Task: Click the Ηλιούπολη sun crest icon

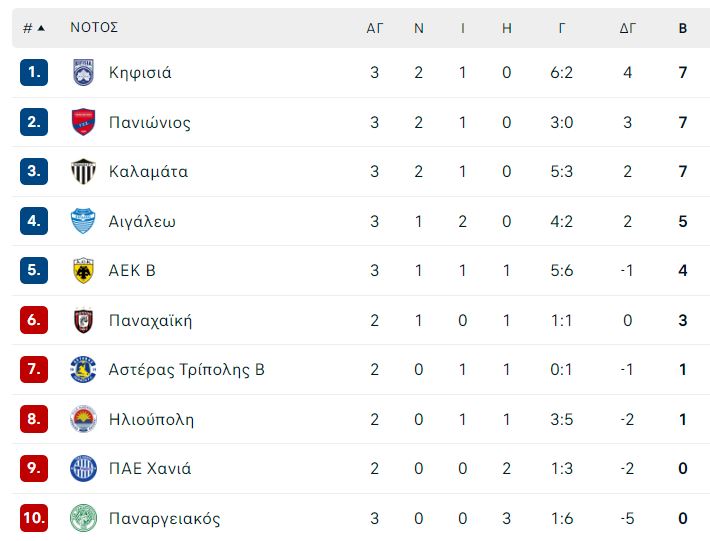Action: [x=83, y=419]
